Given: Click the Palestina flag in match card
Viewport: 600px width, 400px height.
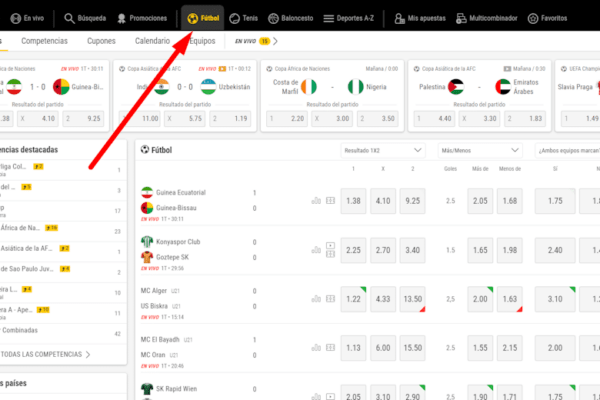Looking at the screenshot, I should coord(456,87).
